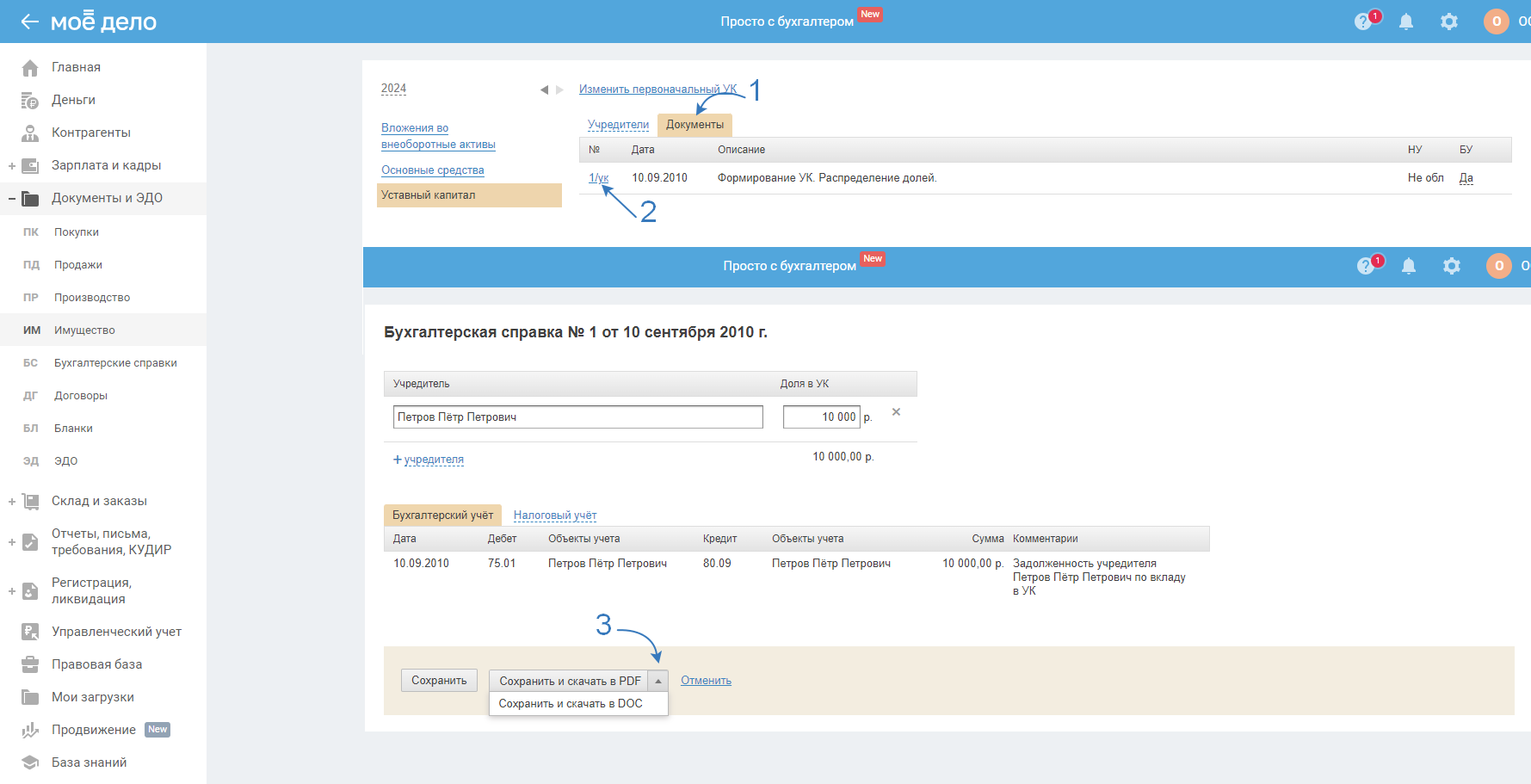Open the help question mark in top header
Screen dimensions: 1531x784
[1363, 22]
